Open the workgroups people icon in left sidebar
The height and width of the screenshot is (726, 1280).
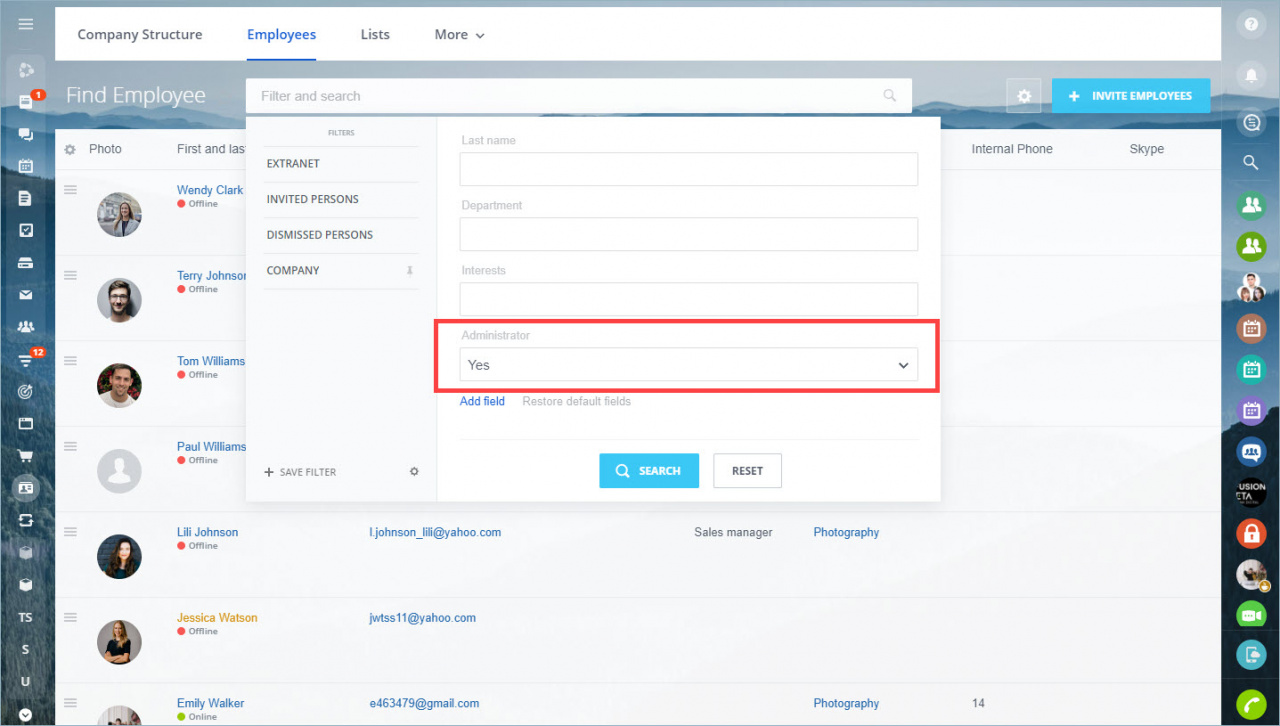click(x=26, y=327)
